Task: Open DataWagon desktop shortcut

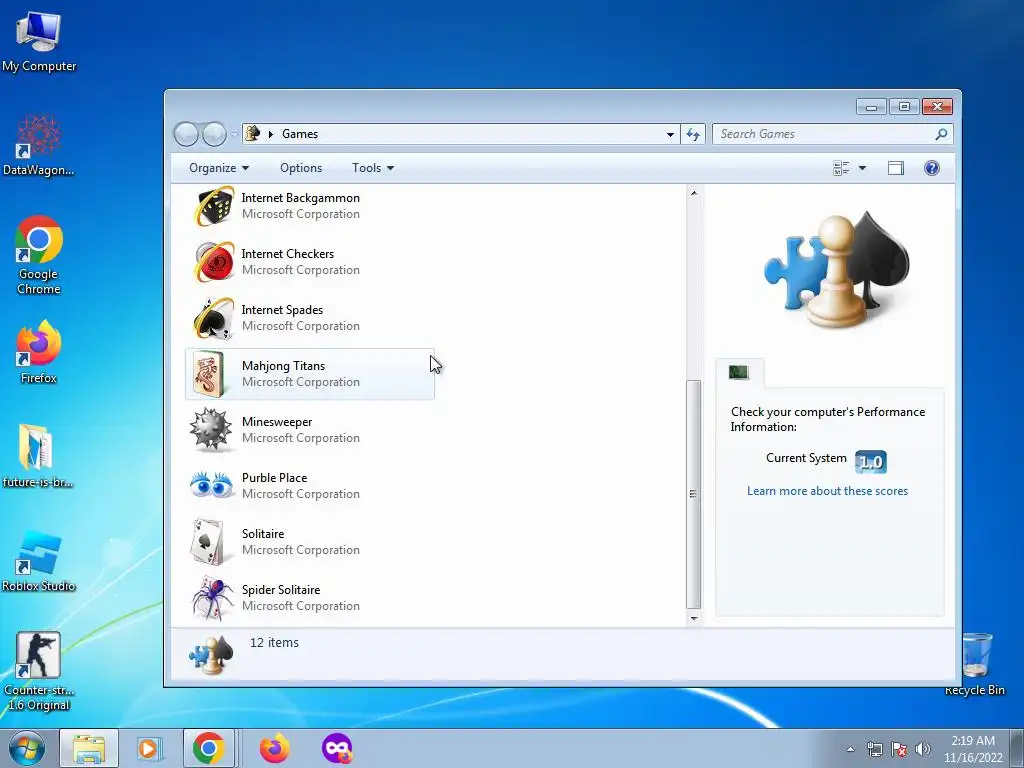Action: (39, 145)
